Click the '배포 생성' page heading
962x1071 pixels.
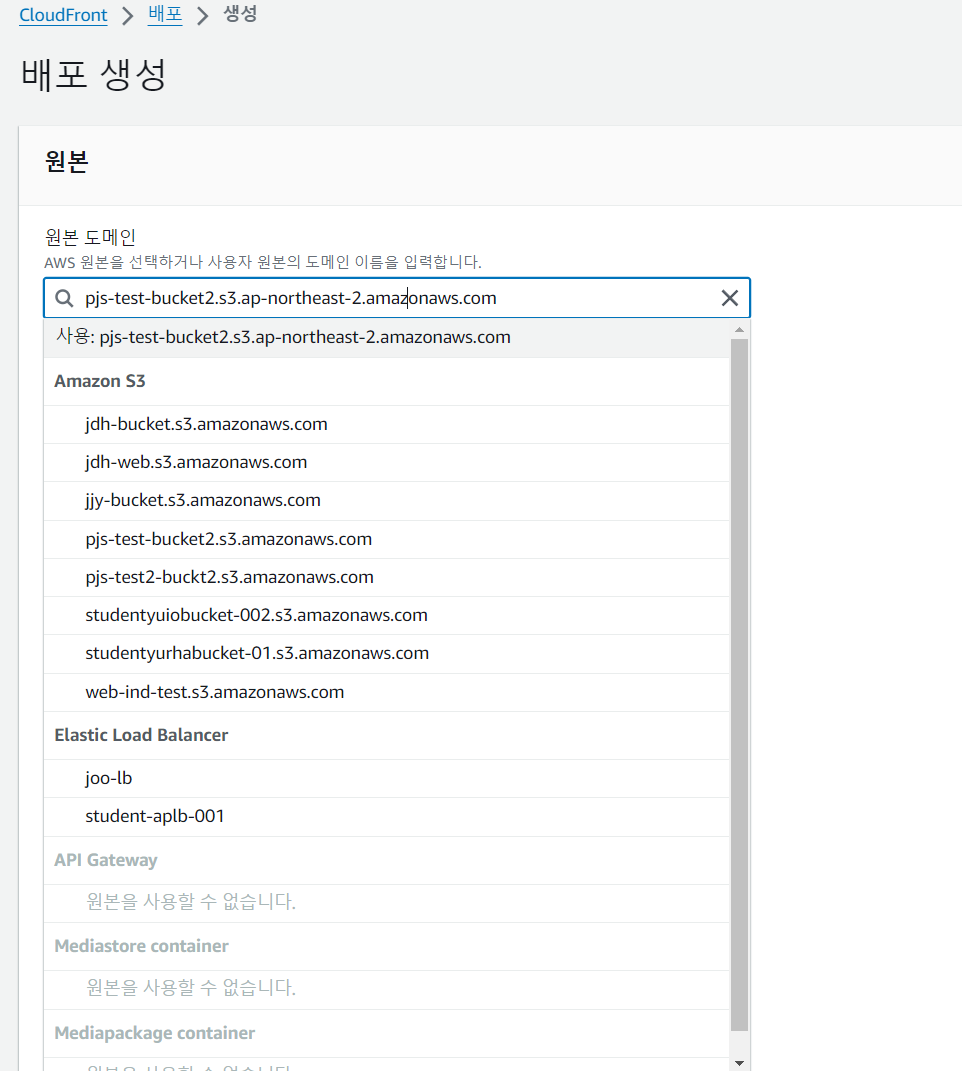click(94, 74)
